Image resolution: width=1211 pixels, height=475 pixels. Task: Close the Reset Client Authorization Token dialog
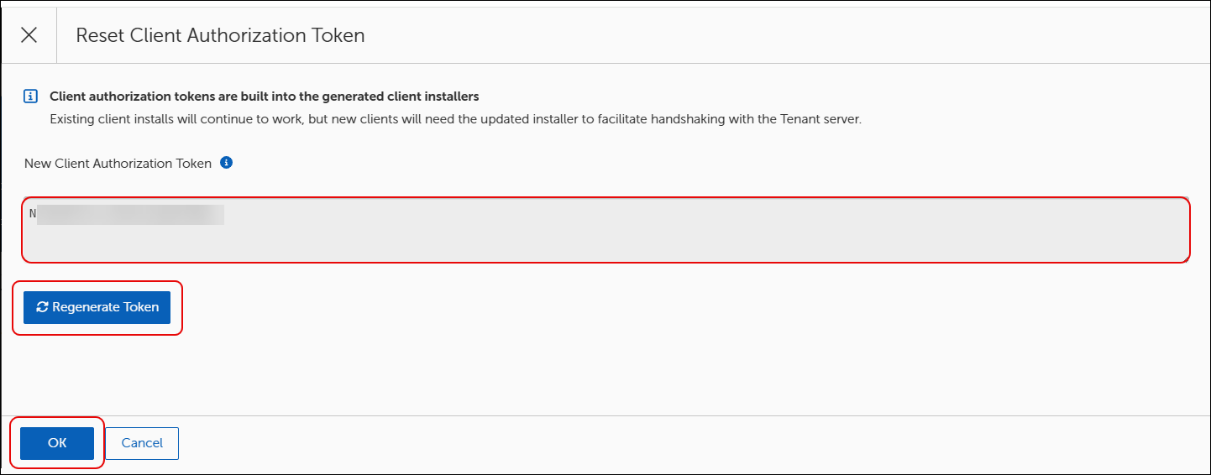[x=29, y=35]
